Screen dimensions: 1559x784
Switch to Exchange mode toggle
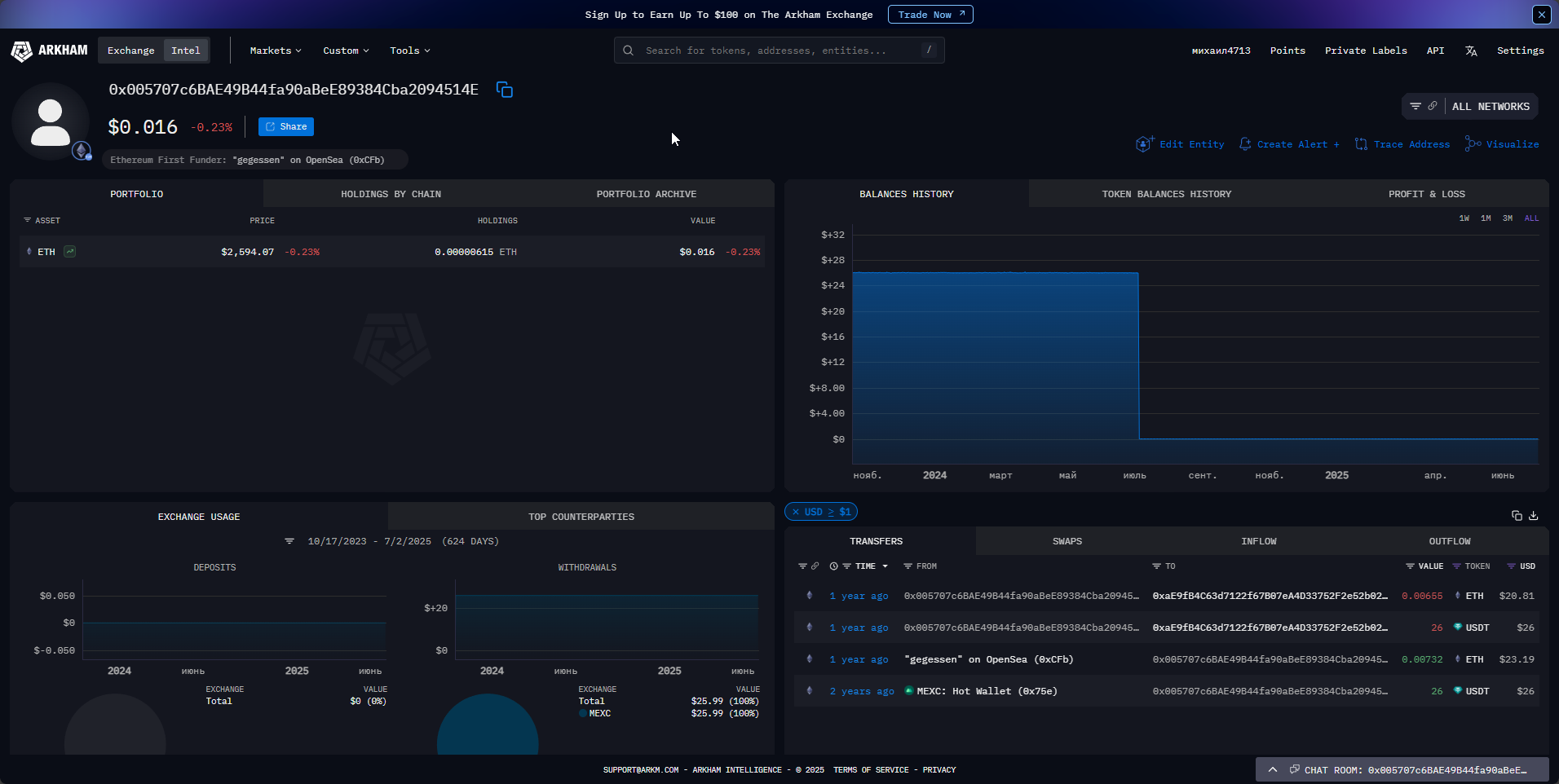[x=130, y=51]
